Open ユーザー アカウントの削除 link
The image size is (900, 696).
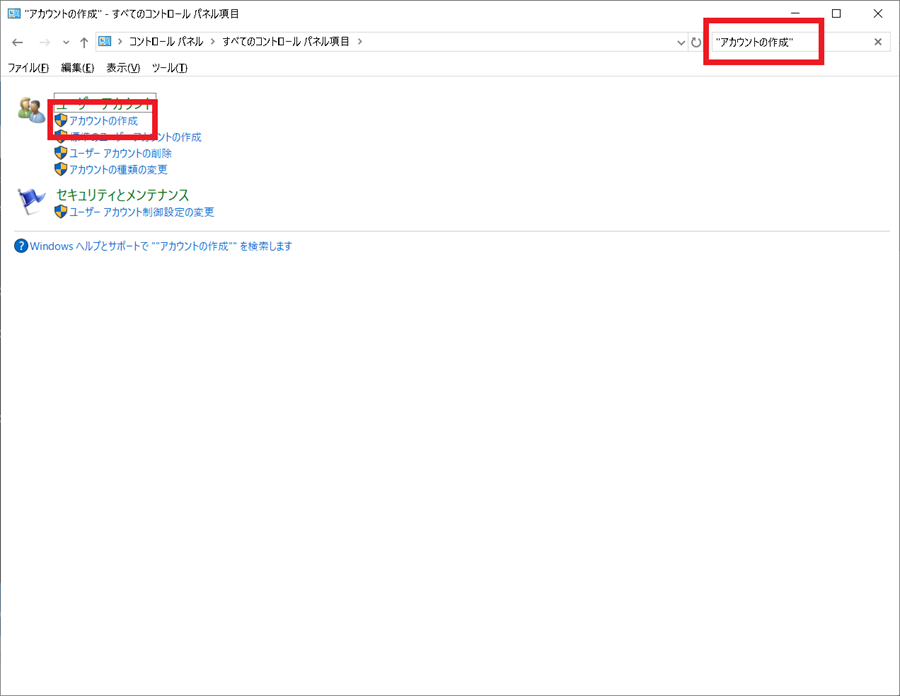tap(120, 154)
